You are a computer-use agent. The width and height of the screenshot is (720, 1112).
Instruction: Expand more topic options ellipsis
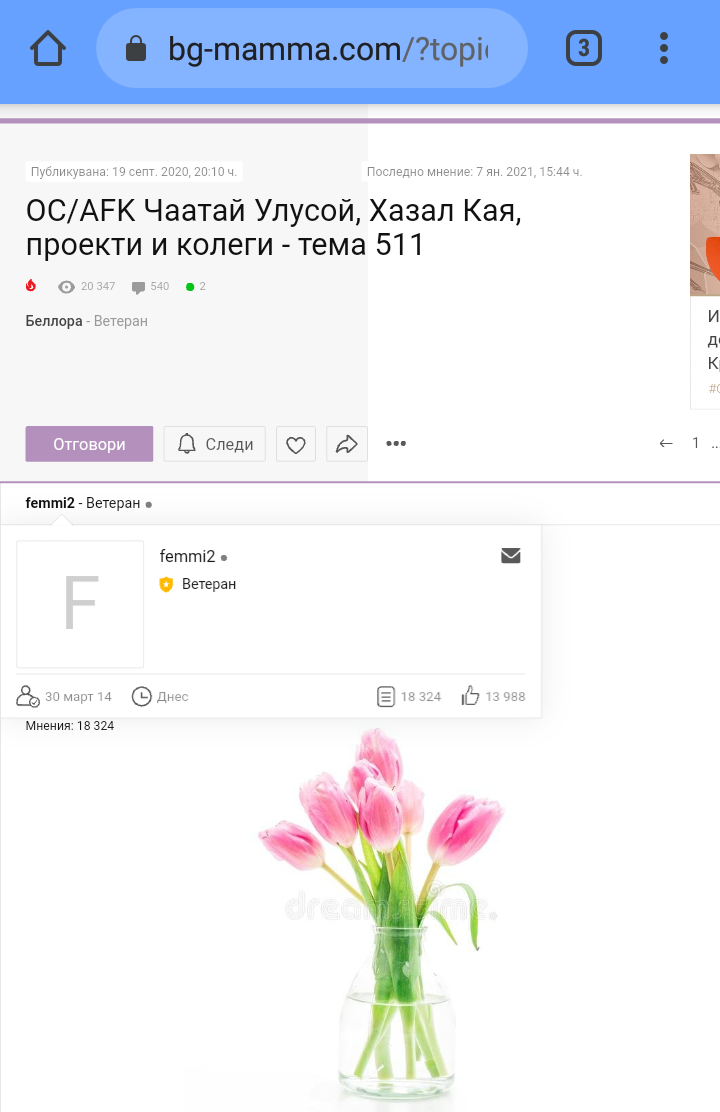point(396,444)
